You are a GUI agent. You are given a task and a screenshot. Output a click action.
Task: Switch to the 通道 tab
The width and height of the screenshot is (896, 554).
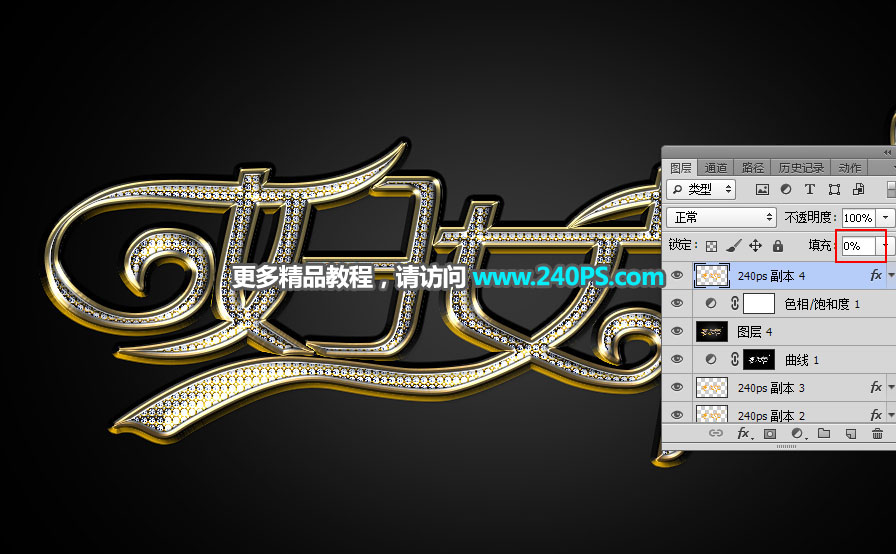point(715,168)
